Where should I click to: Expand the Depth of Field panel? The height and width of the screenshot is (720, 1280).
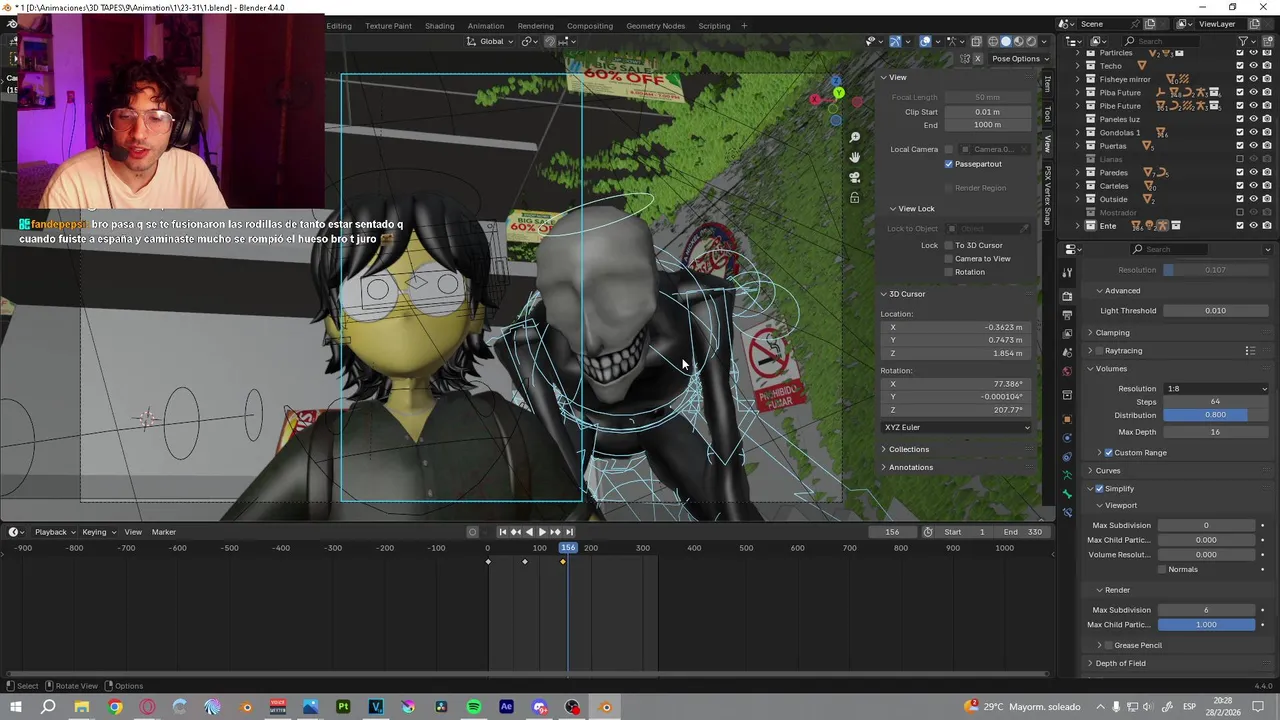point(1091,663)
